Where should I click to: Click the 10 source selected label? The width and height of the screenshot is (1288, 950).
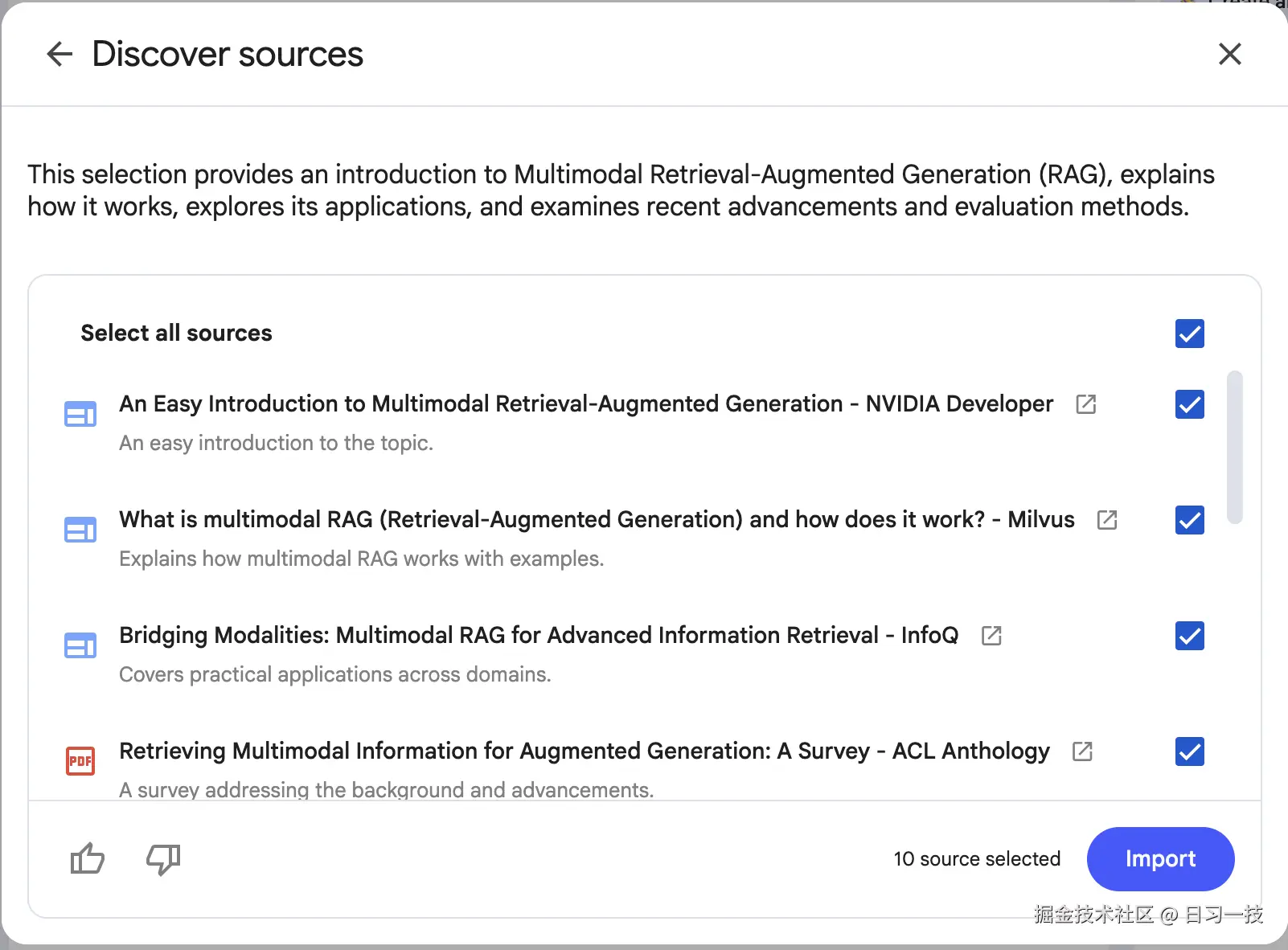[977, 859]
